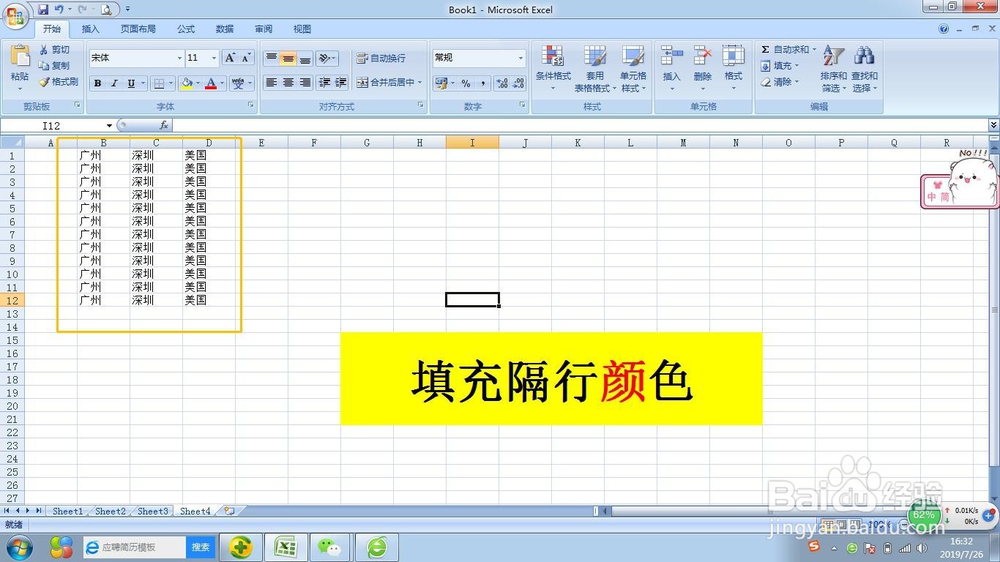Expand Merge and Center (合并后居中) arrow
1000x562 pixels.
tap(420, 82)
